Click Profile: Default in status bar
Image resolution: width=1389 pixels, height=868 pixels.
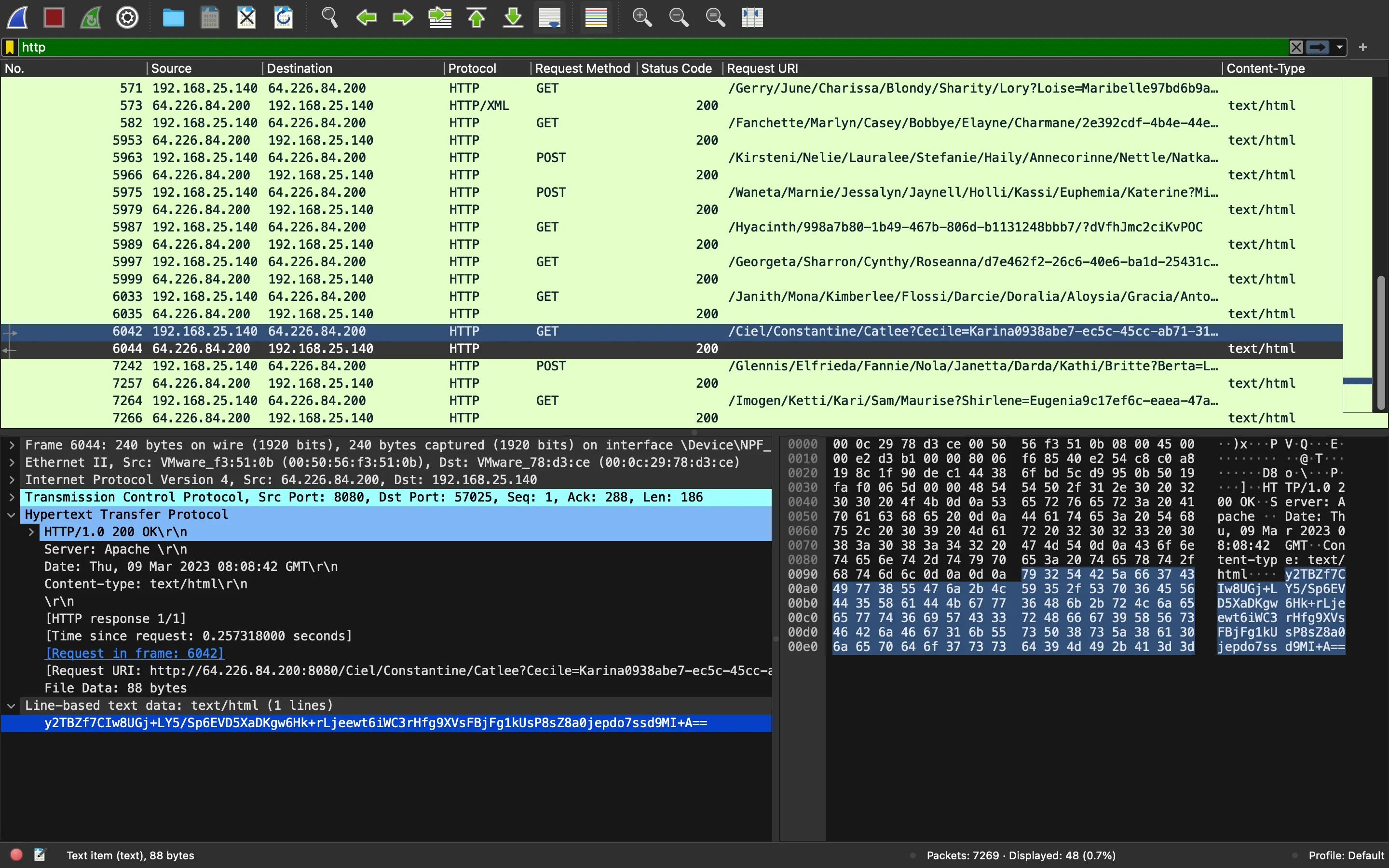click(x=1346, y=855)
